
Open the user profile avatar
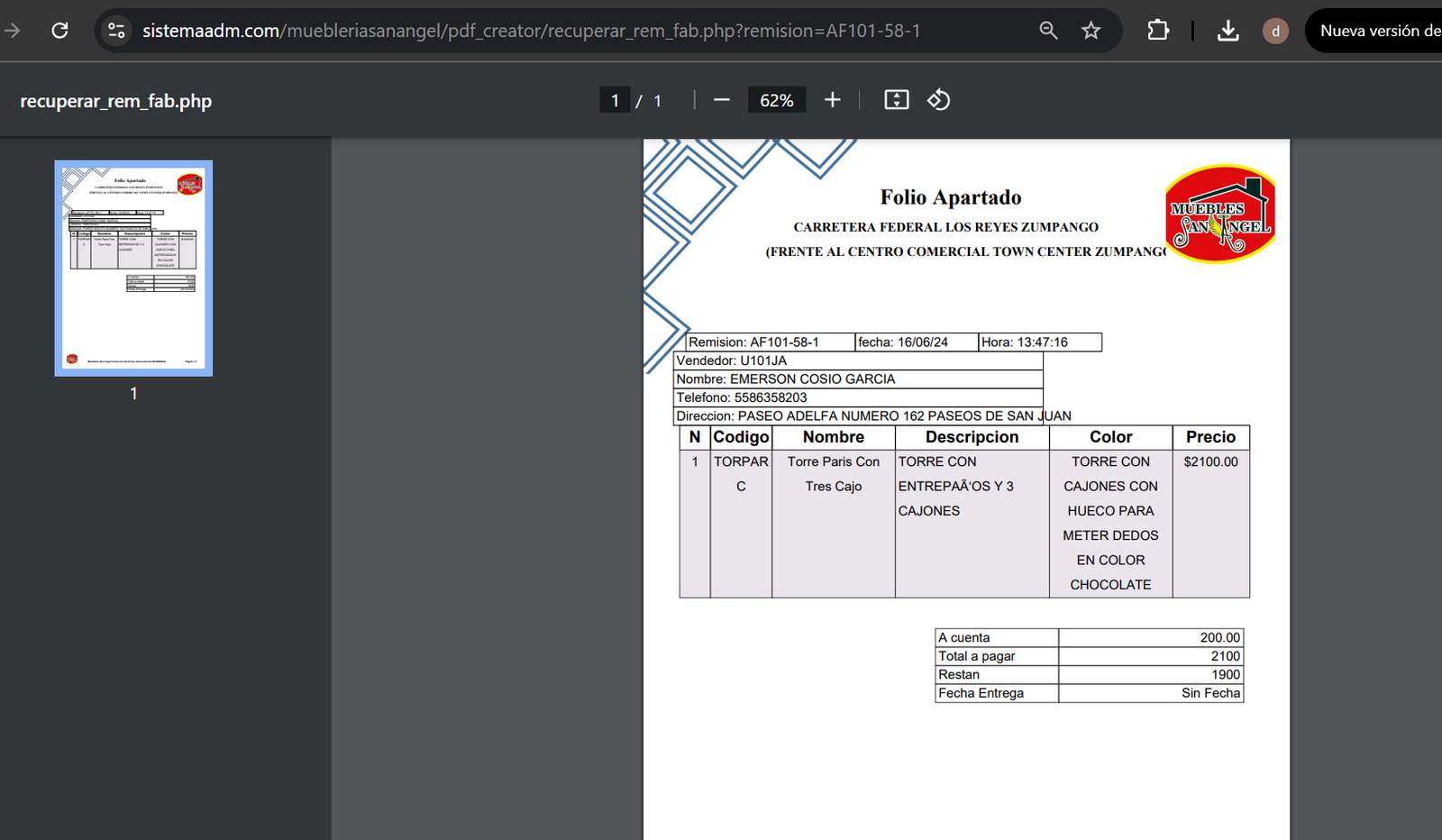point(1275,32)
